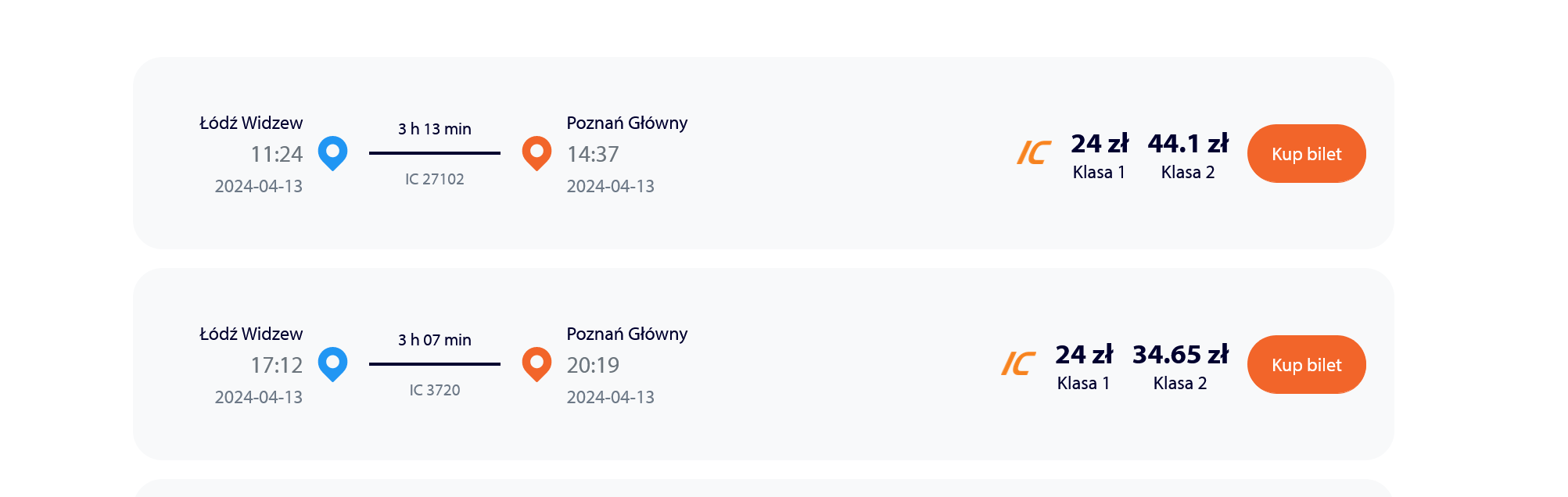Select 24 zł Klasa 1 on IC 3720

(x=1083, y=367)
